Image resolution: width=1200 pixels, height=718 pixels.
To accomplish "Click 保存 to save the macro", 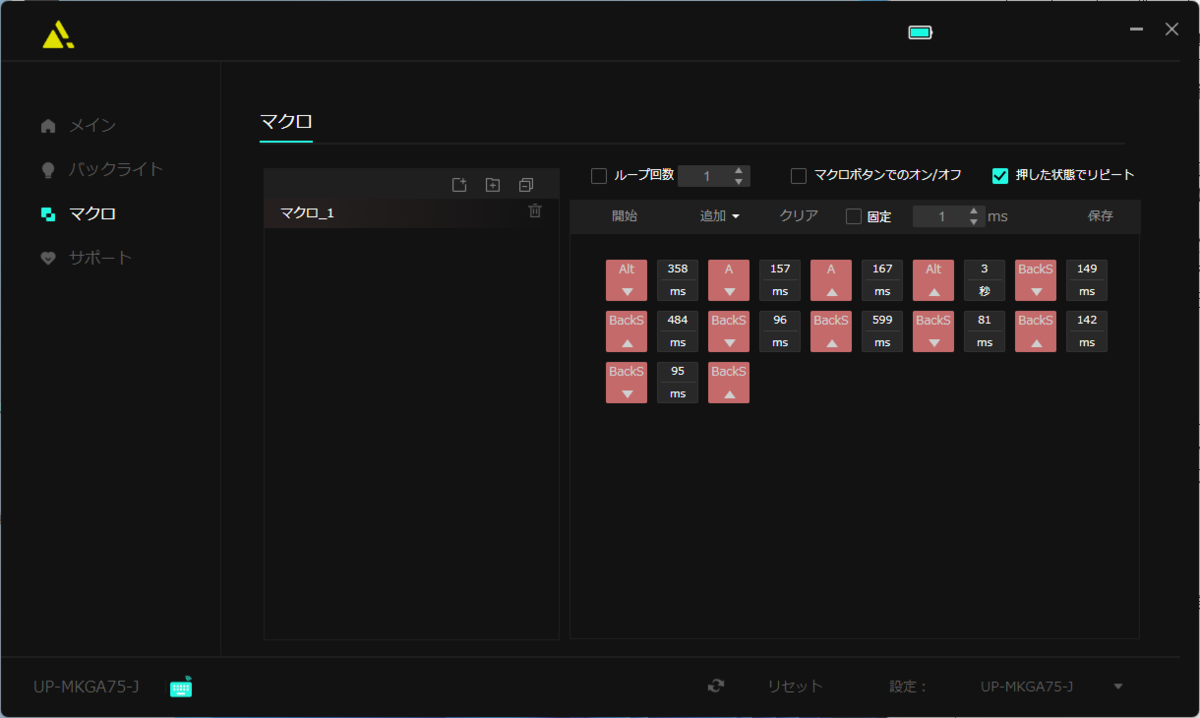I will pos(1101,216).
